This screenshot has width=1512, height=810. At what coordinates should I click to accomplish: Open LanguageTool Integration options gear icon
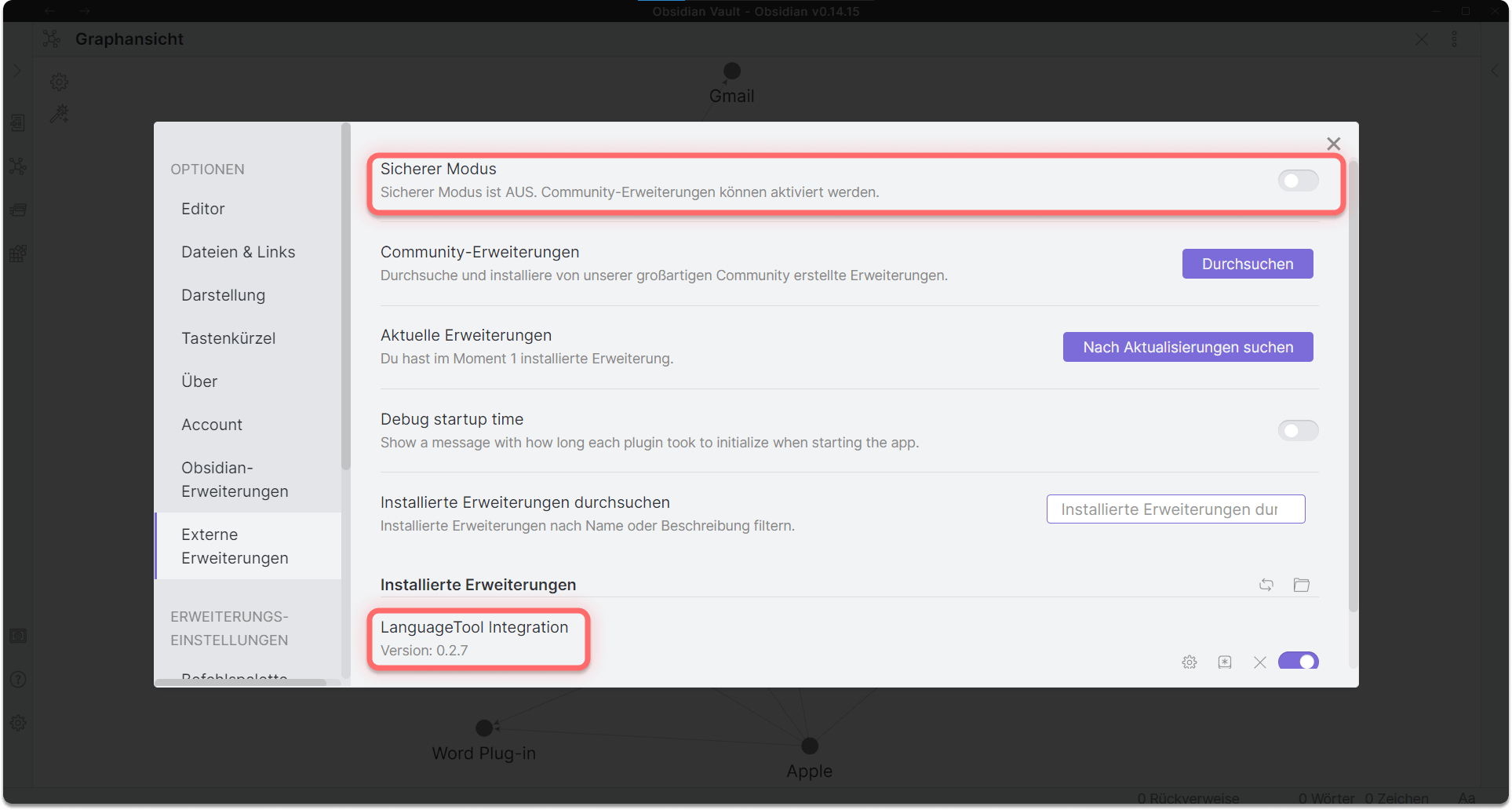(1190, 662)
